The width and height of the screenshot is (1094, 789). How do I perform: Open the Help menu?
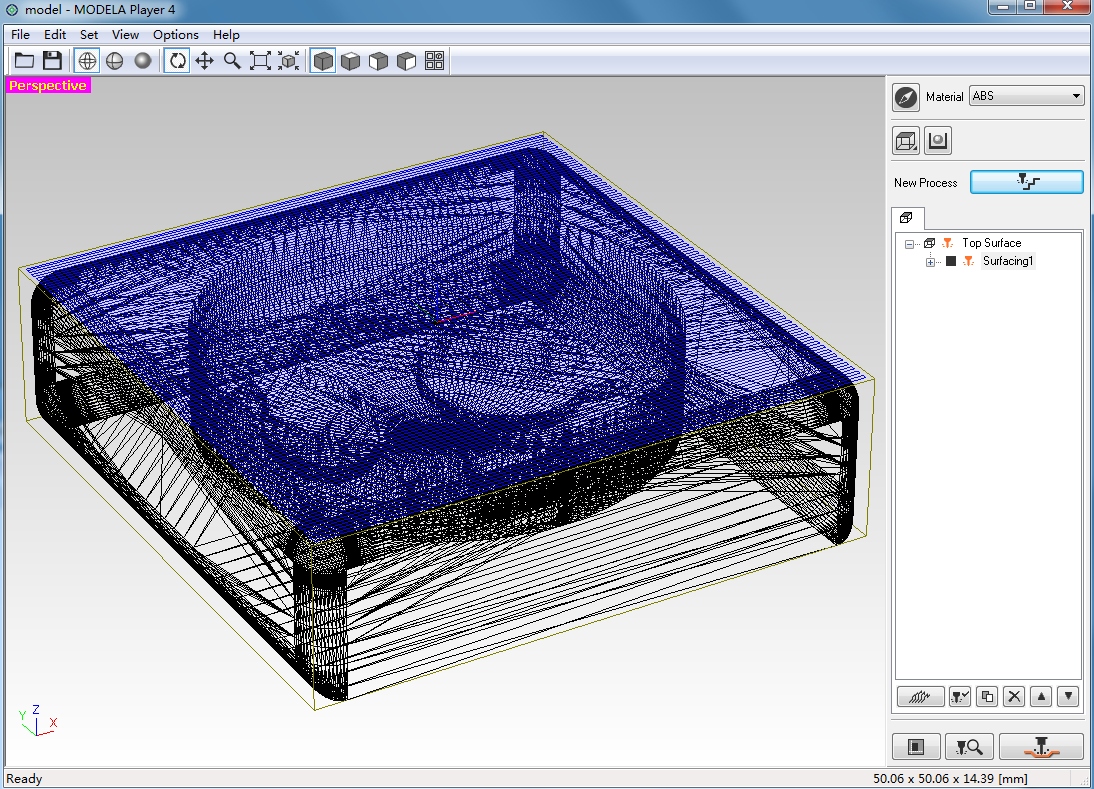coord(226,34)
